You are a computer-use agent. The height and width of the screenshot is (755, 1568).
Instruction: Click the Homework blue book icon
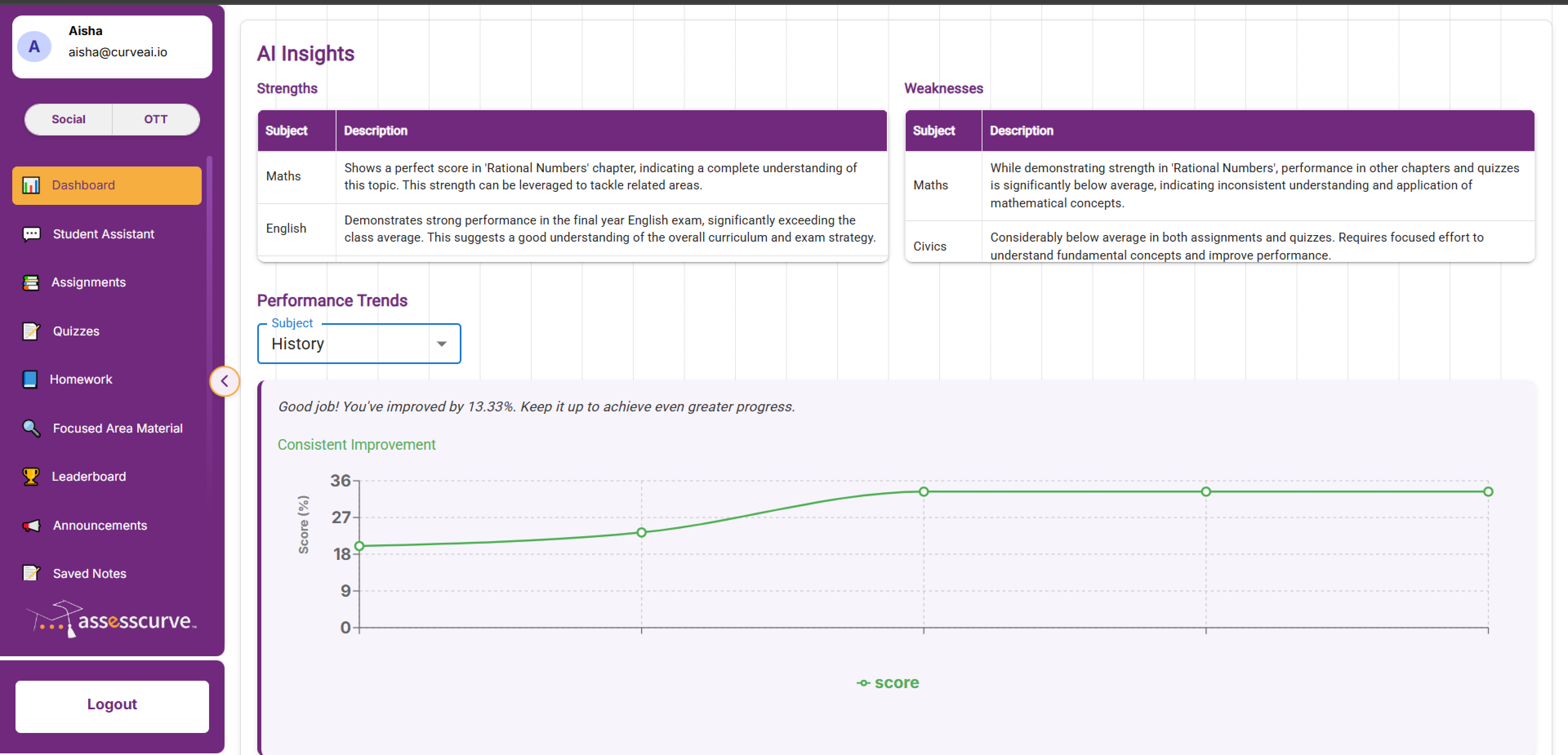[30, 379]
